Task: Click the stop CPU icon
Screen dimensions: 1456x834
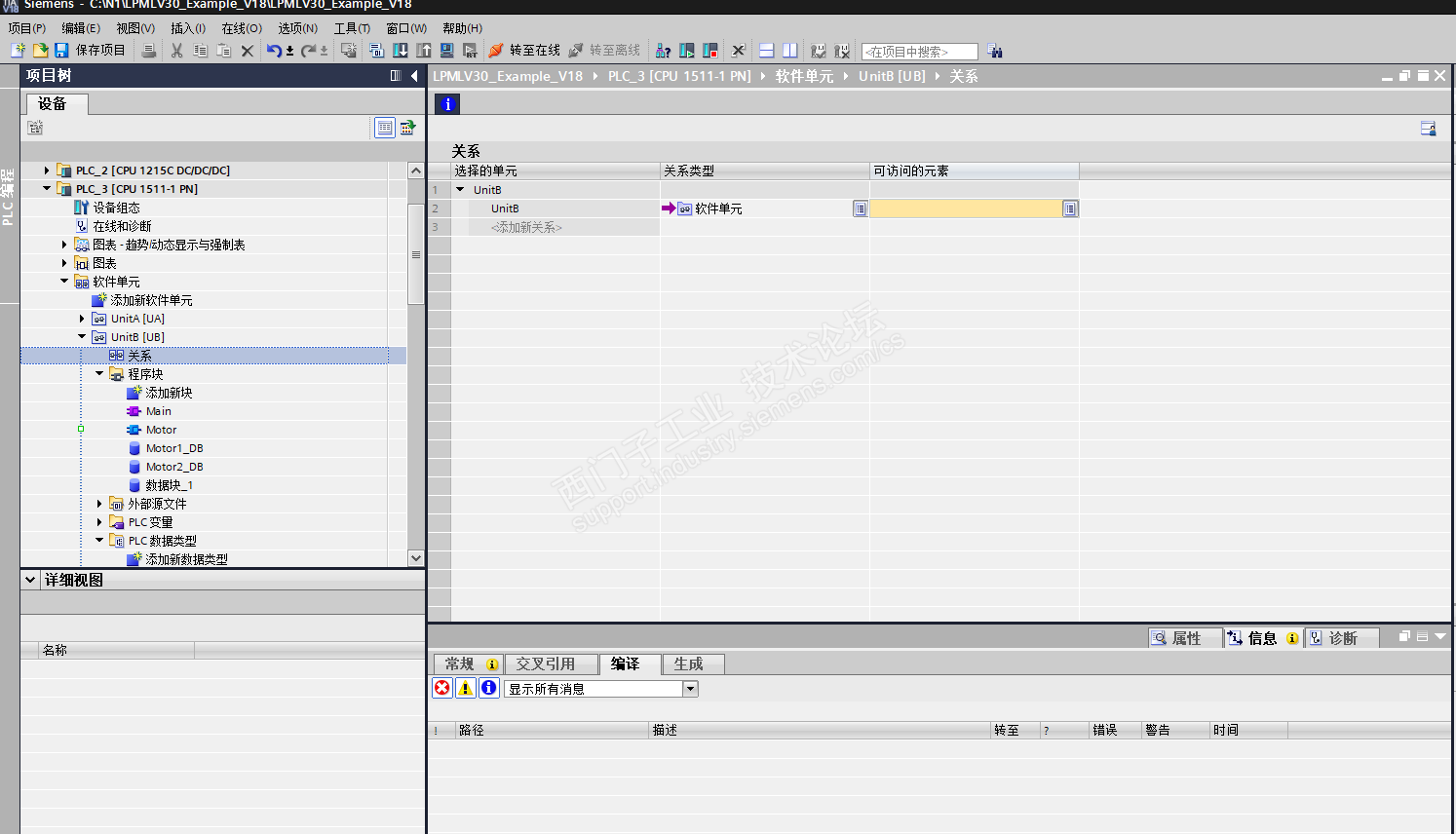Action: coord(710,51)
